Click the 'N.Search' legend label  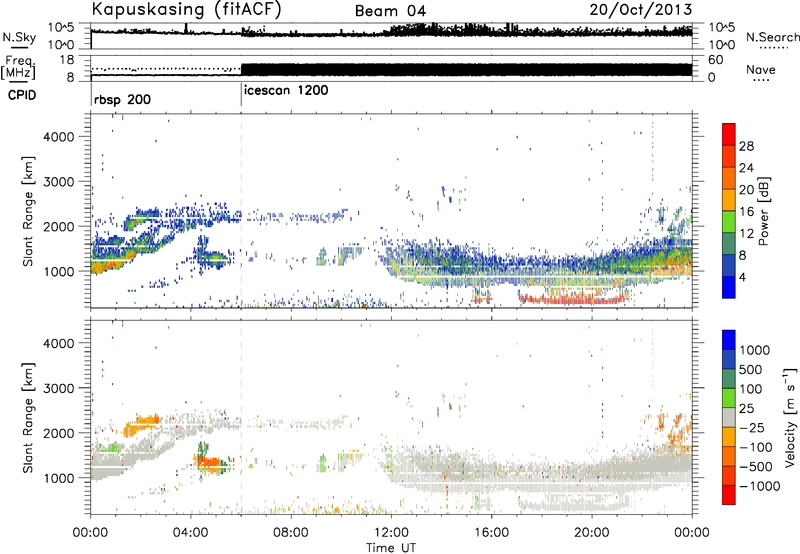[x=772, y=37]
